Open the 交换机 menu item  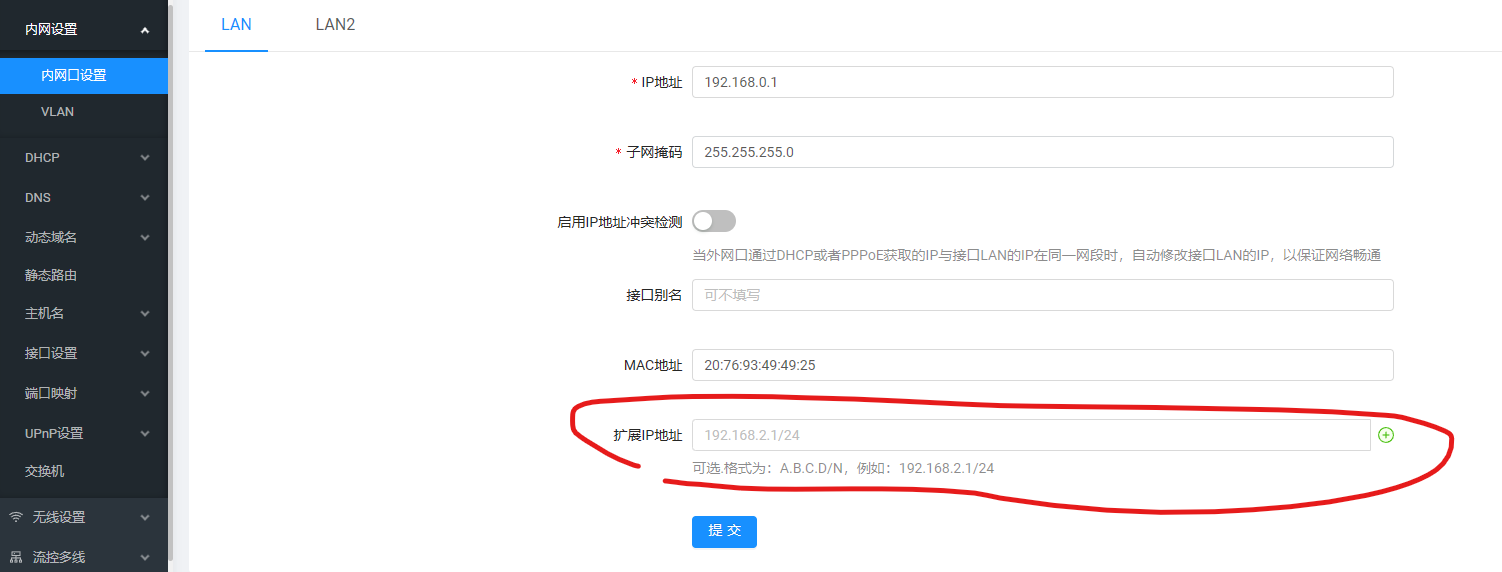45,471
